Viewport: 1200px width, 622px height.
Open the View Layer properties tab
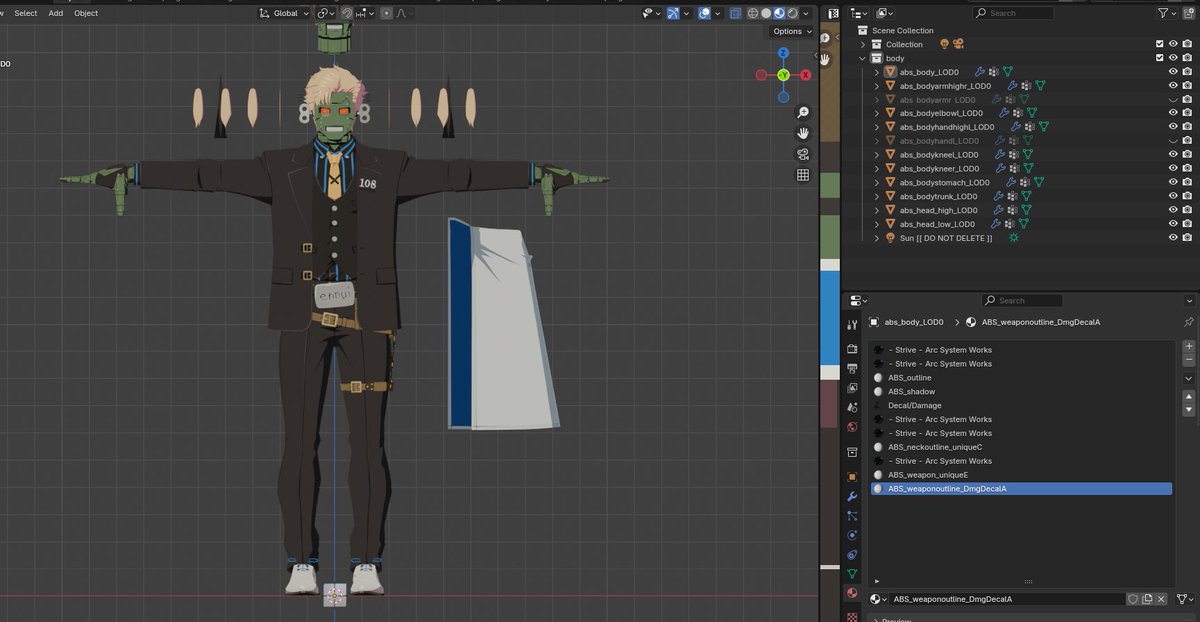pyautogui.click(x=852, y=388)
